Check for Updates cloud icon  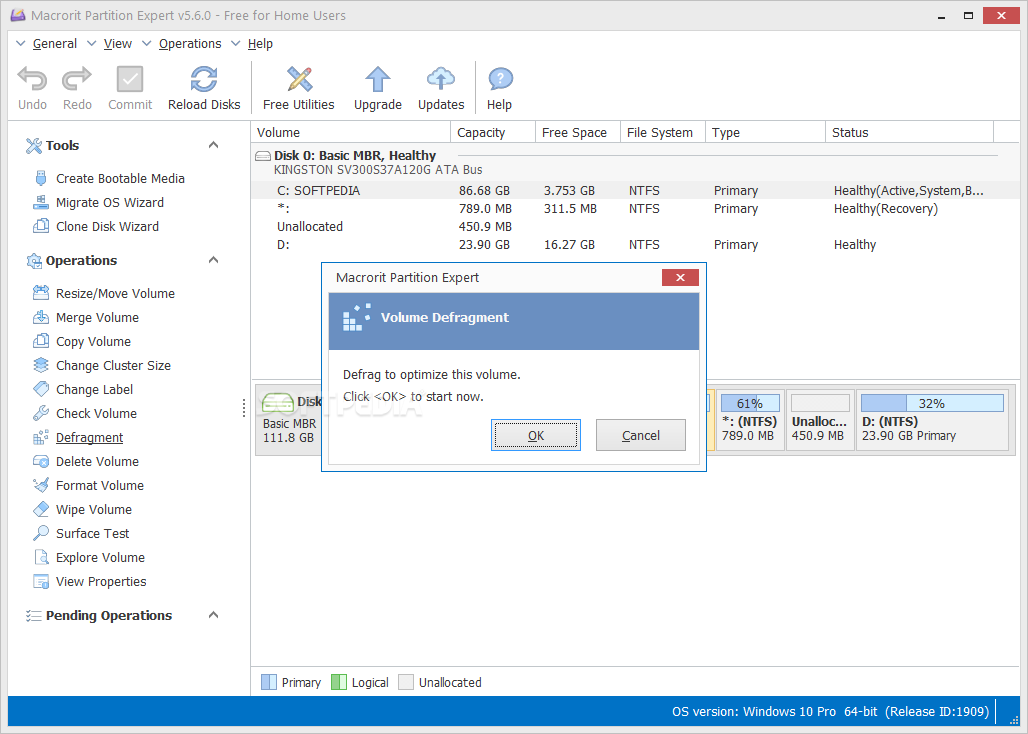[x=441, y=79]
